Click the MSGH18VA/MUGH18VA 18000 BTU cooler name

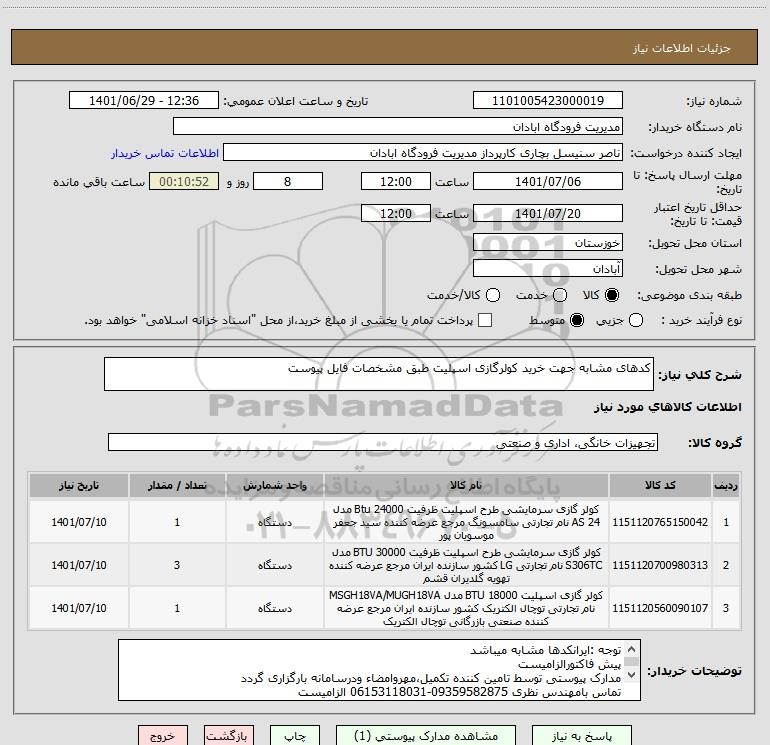466,608
